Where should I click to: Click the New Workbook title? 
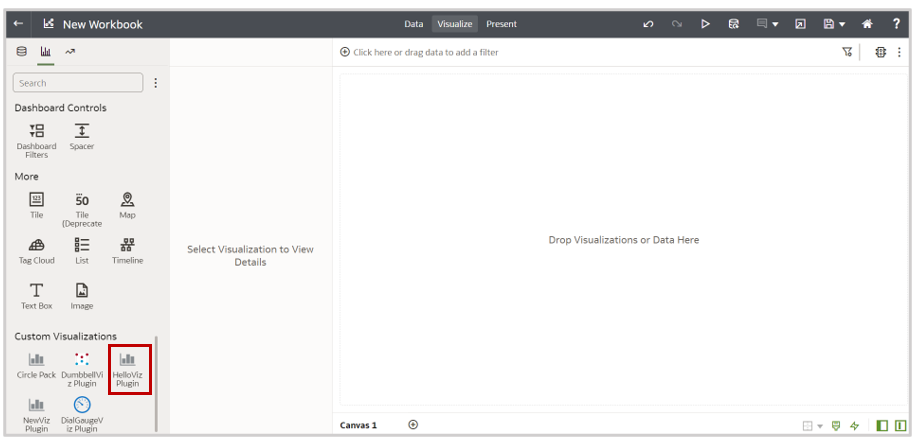pos(103,24)
